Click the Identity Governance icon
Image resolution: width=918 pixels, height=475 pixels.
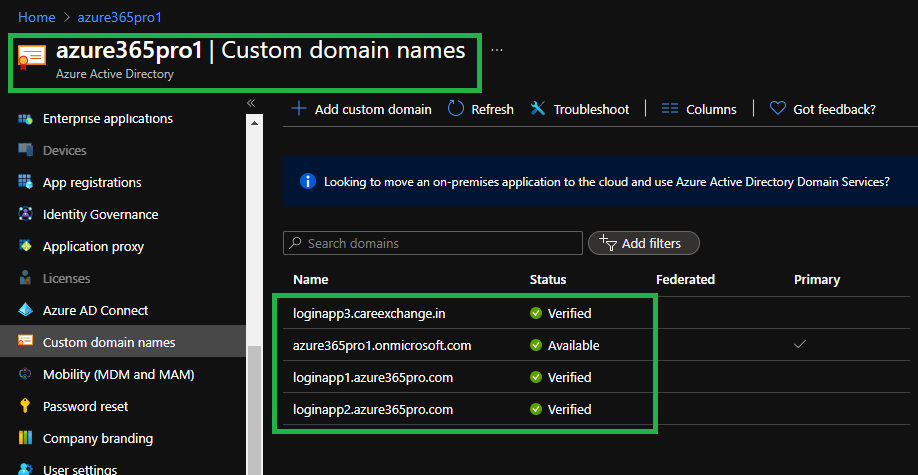[x=25, y=214]
